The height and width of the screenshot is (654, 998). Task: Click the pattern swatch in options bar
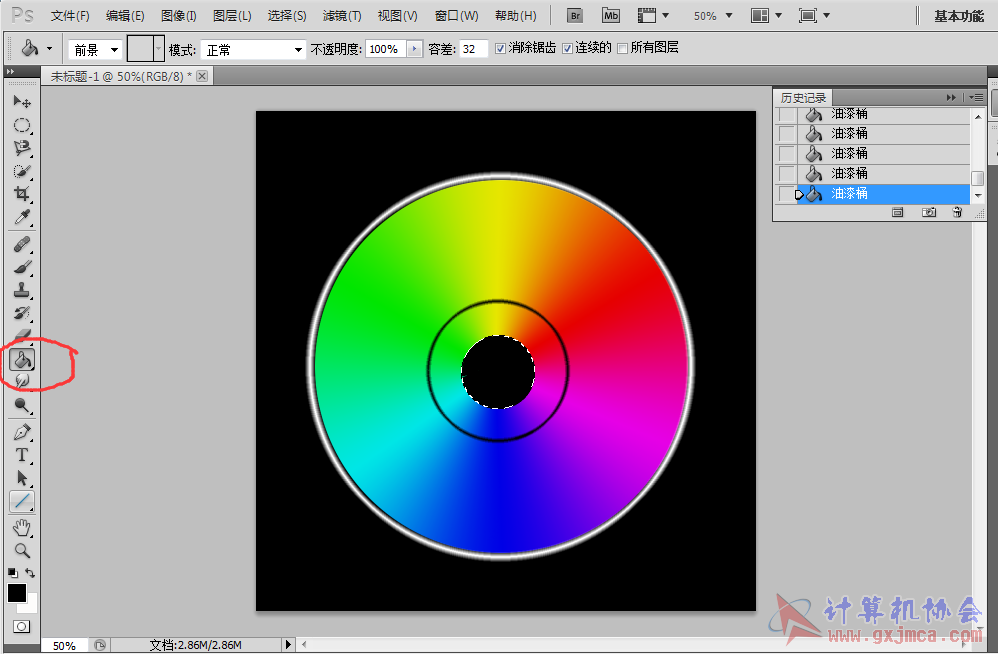[x=140, y=48]
